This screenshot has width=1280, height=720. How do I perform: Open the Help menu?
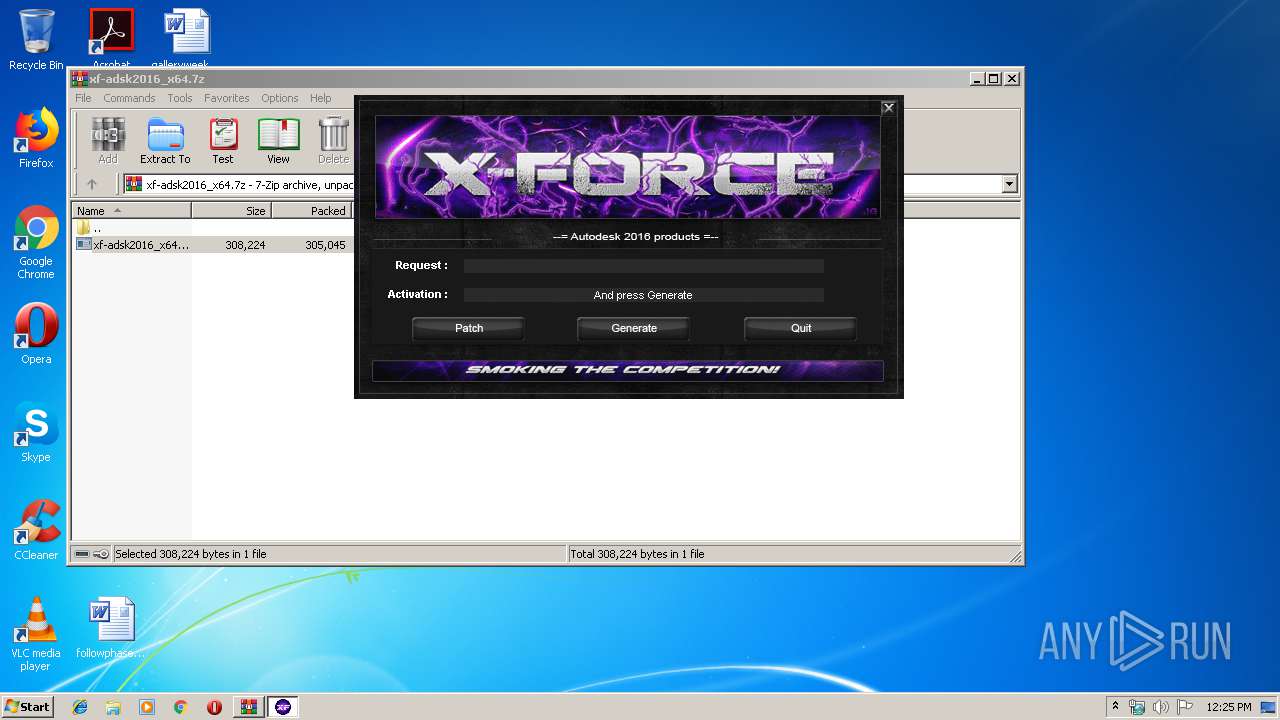coord(320,98)
